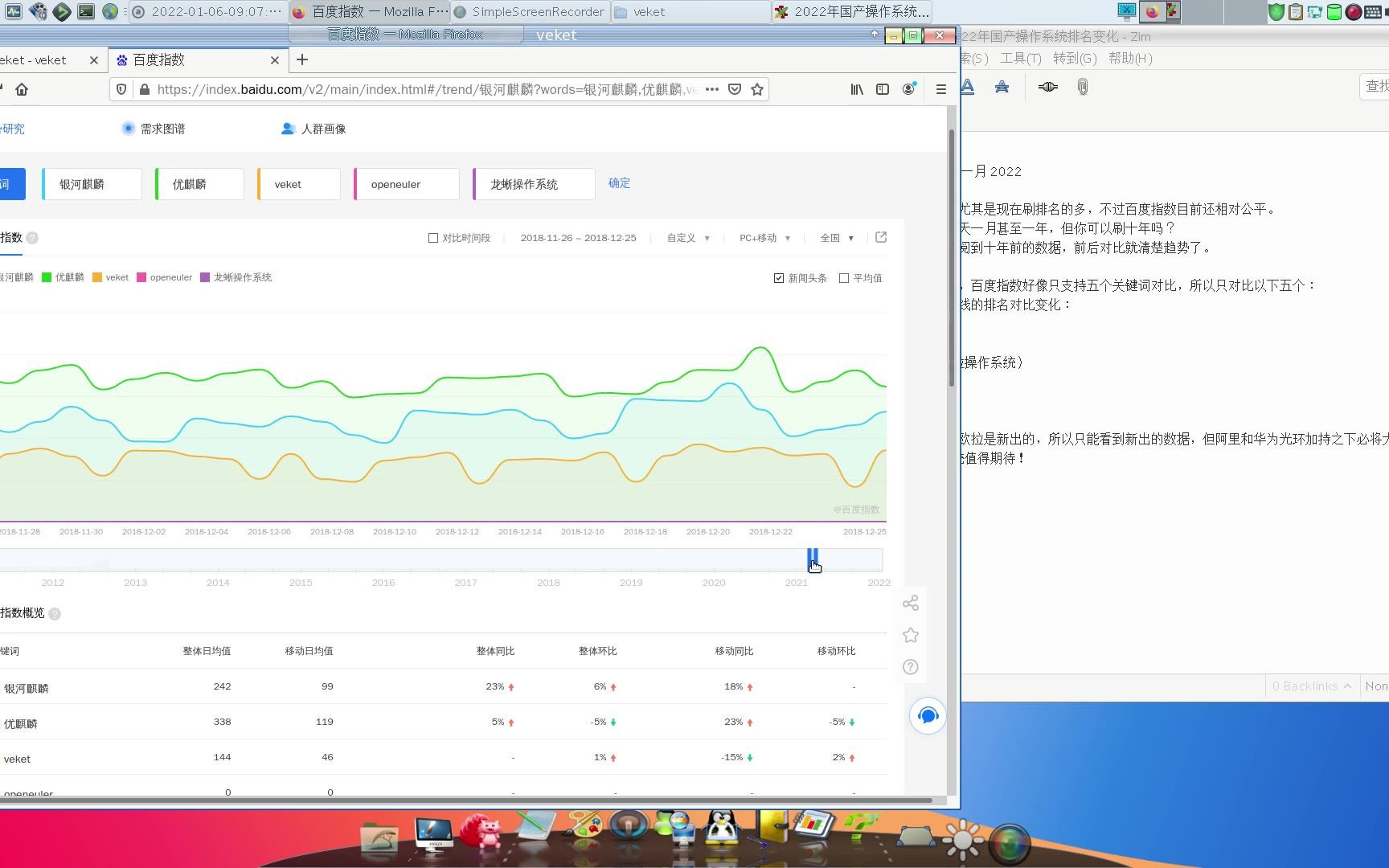
Task: Open Zim 工具(T) menu
Action: pyautogui.click(x=1020, y=58)
